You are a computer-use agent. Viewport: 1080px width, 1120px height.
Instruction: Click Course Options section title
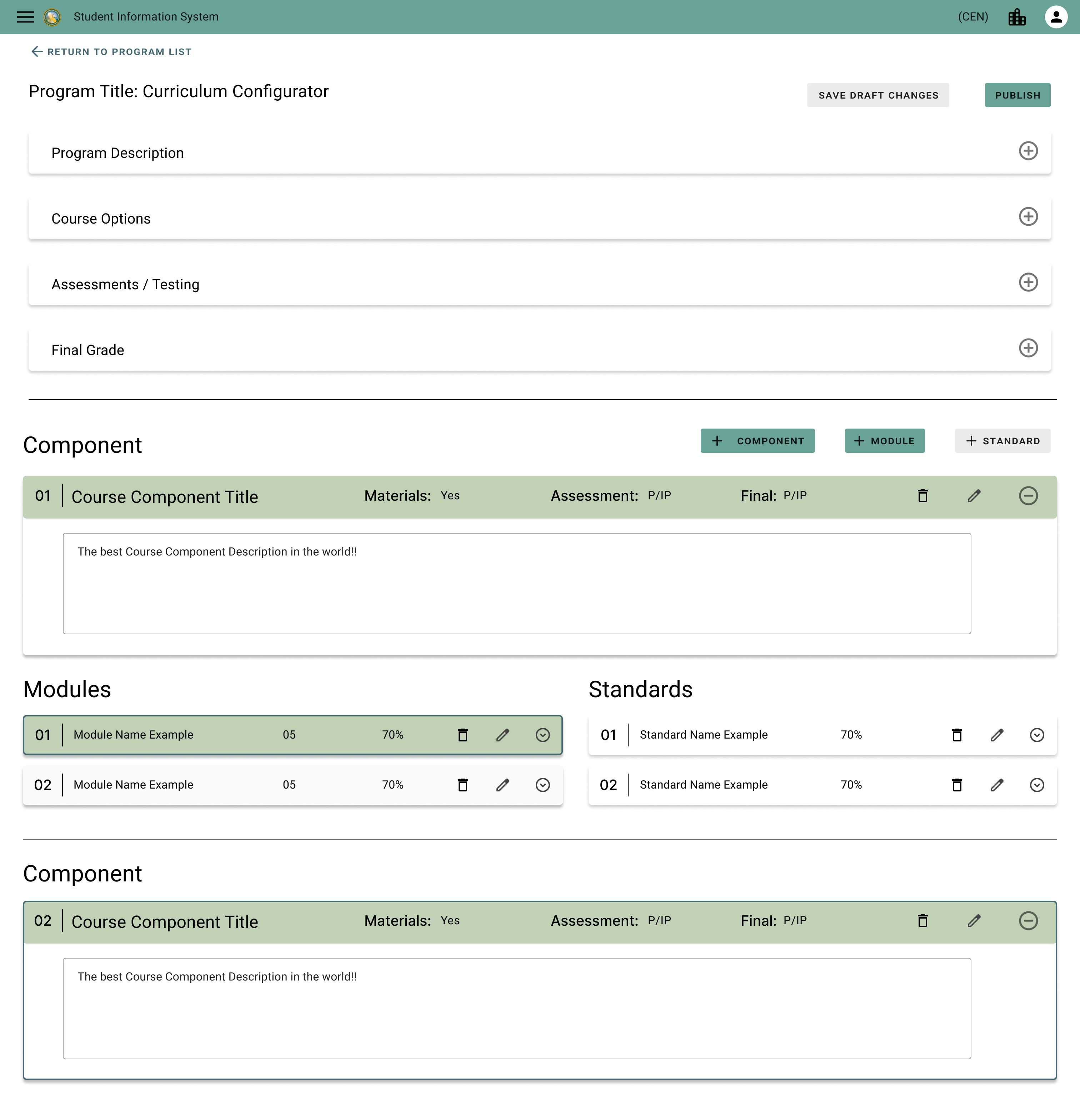pos(101,219)
